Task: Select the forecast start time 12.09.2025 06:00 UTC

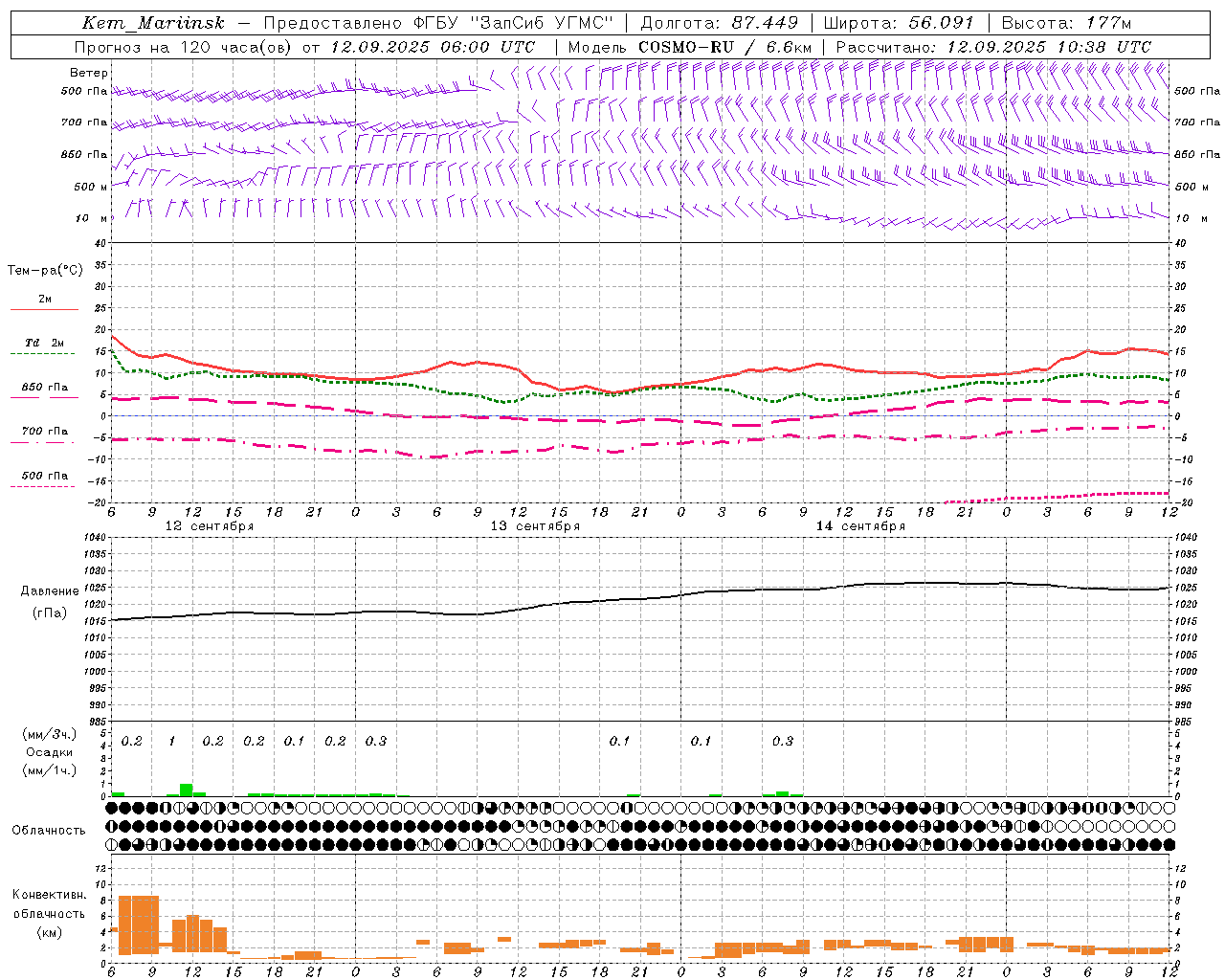Action: [x=433, y=47]
